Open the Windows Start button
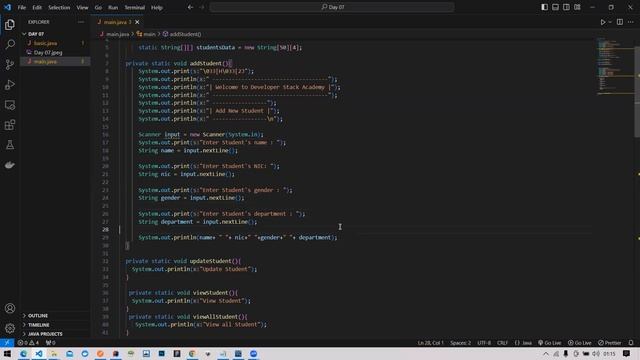 [x=7, y=353]
